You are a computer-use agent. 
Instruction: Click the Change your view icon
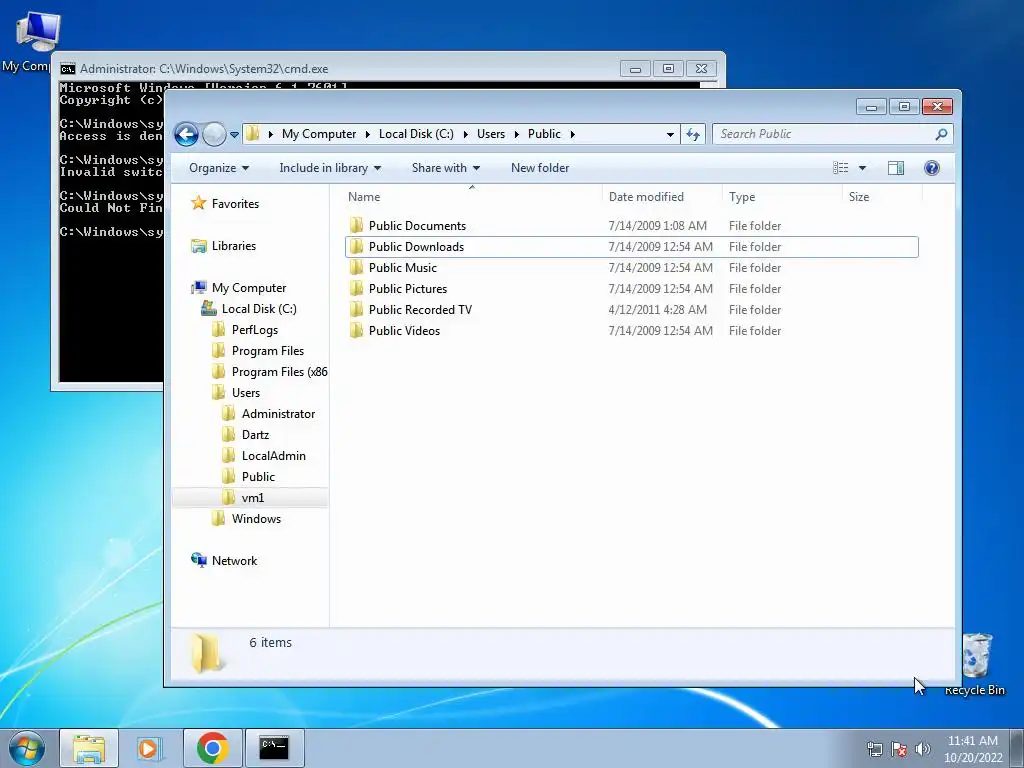pyautogui.click(x=840, y=168)
